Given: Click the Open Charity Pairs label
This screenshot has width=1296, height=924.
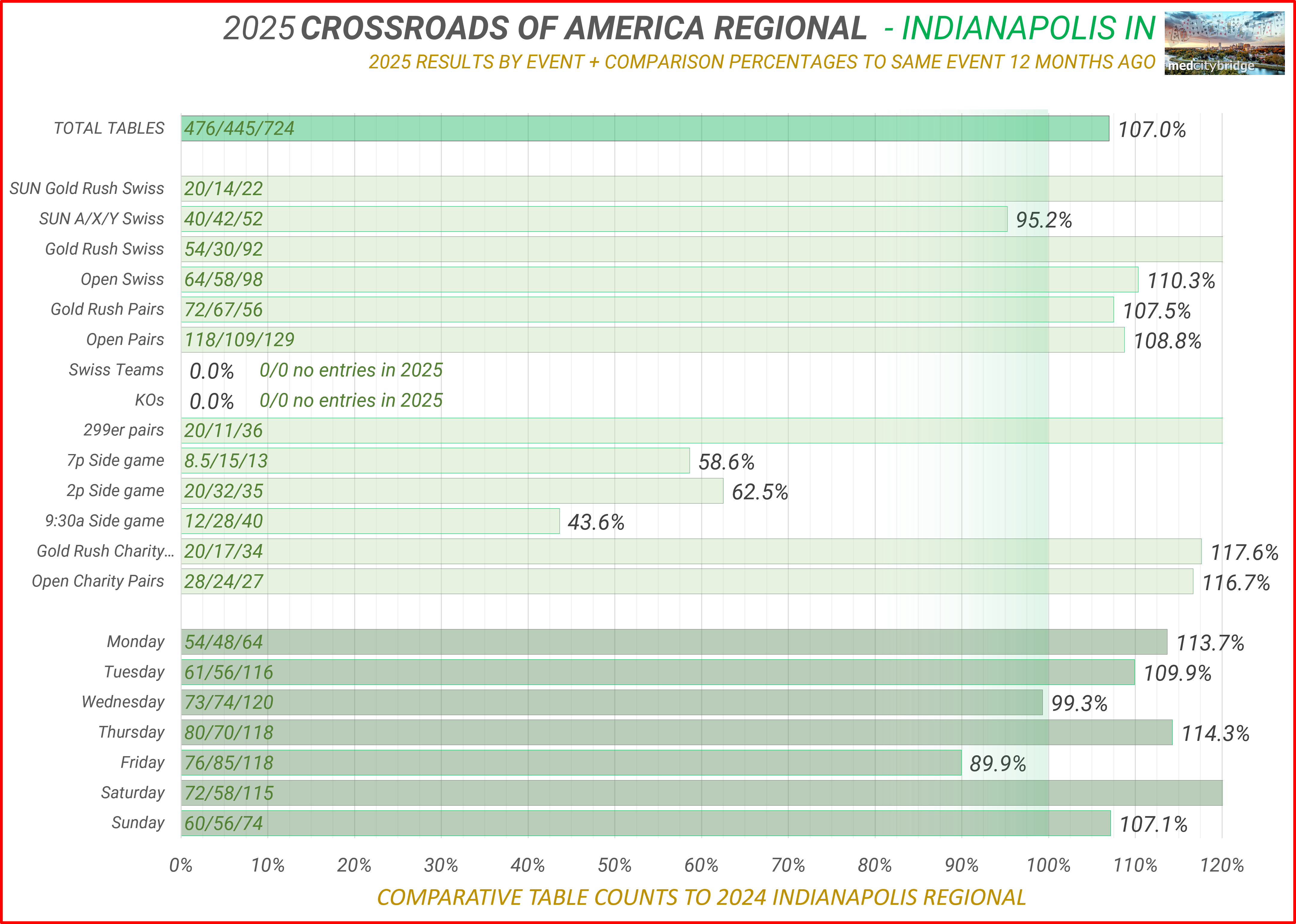Looking at the screenshot, I should (x=98, y=581).
